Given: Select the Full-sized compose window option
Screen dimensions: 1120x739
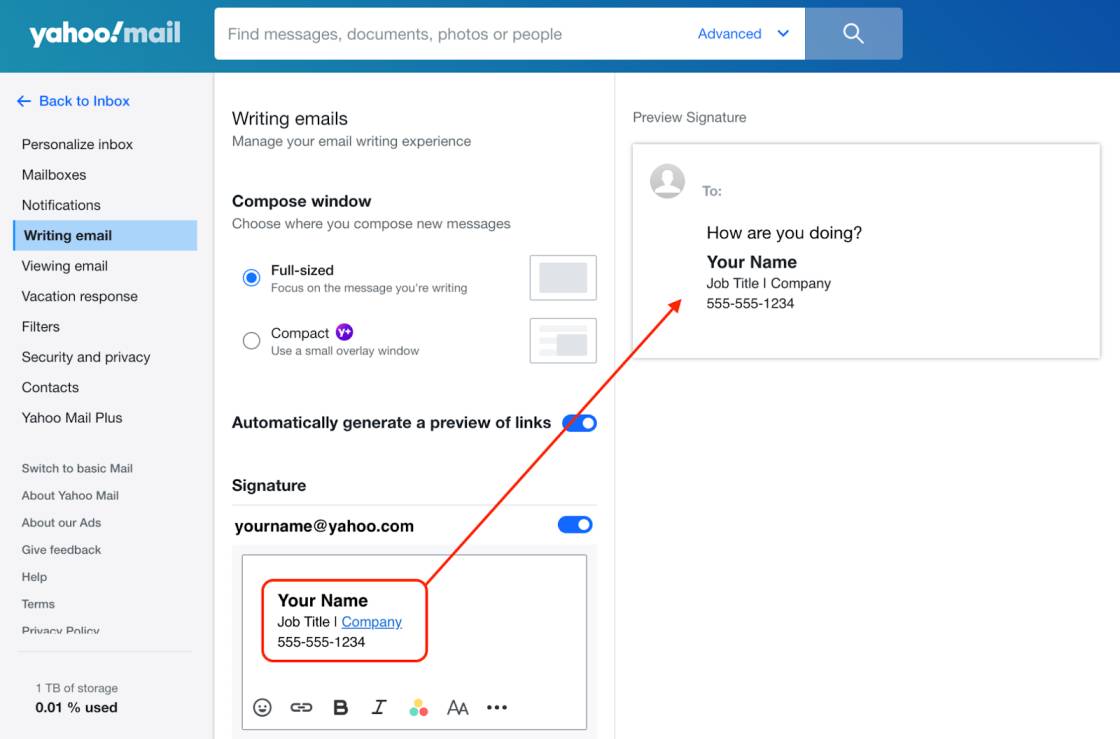Looking at the screenshot, I should coord(251,278).
